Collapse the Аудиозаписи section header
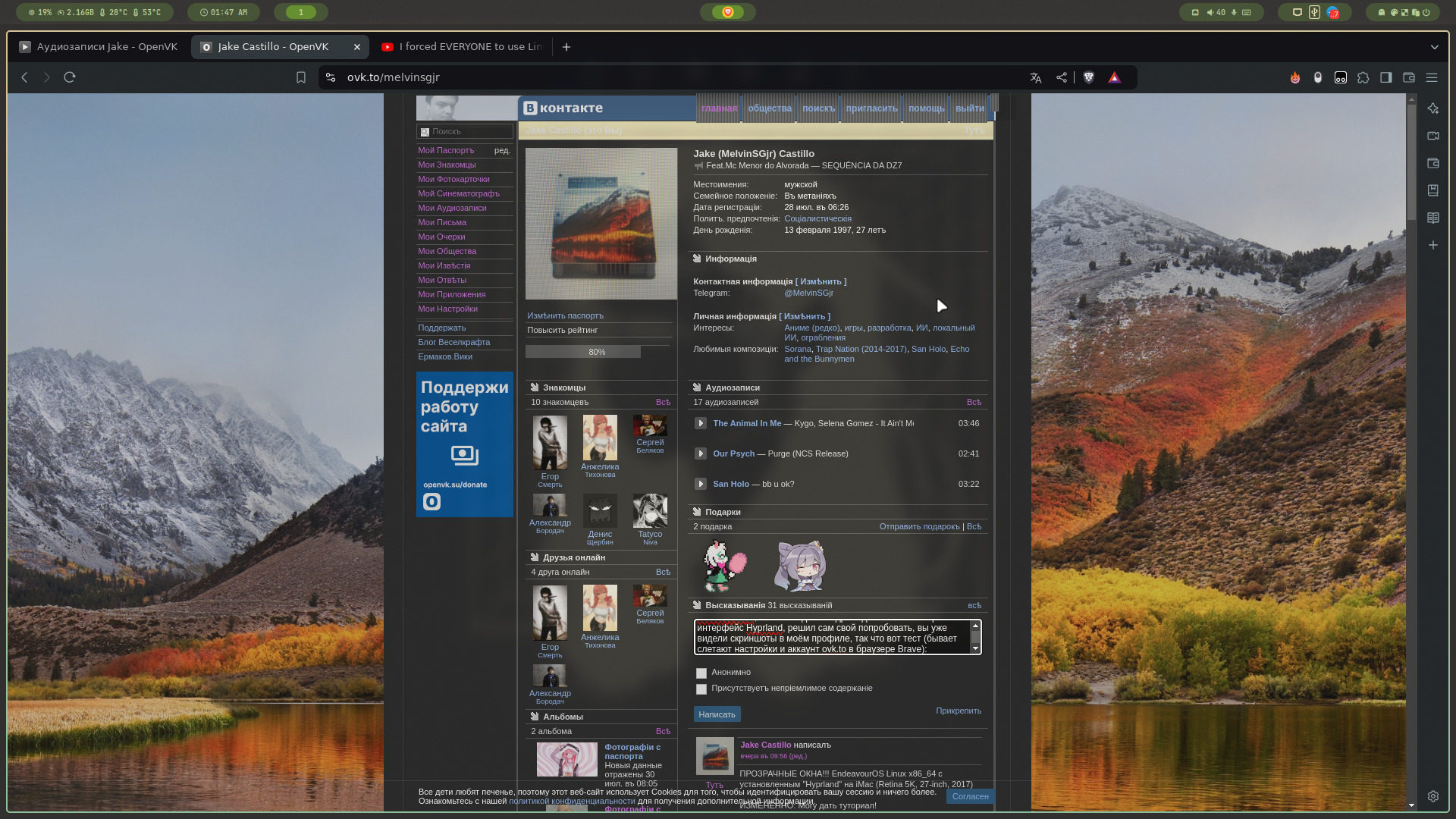1456x819 pixels. [732, 388]
